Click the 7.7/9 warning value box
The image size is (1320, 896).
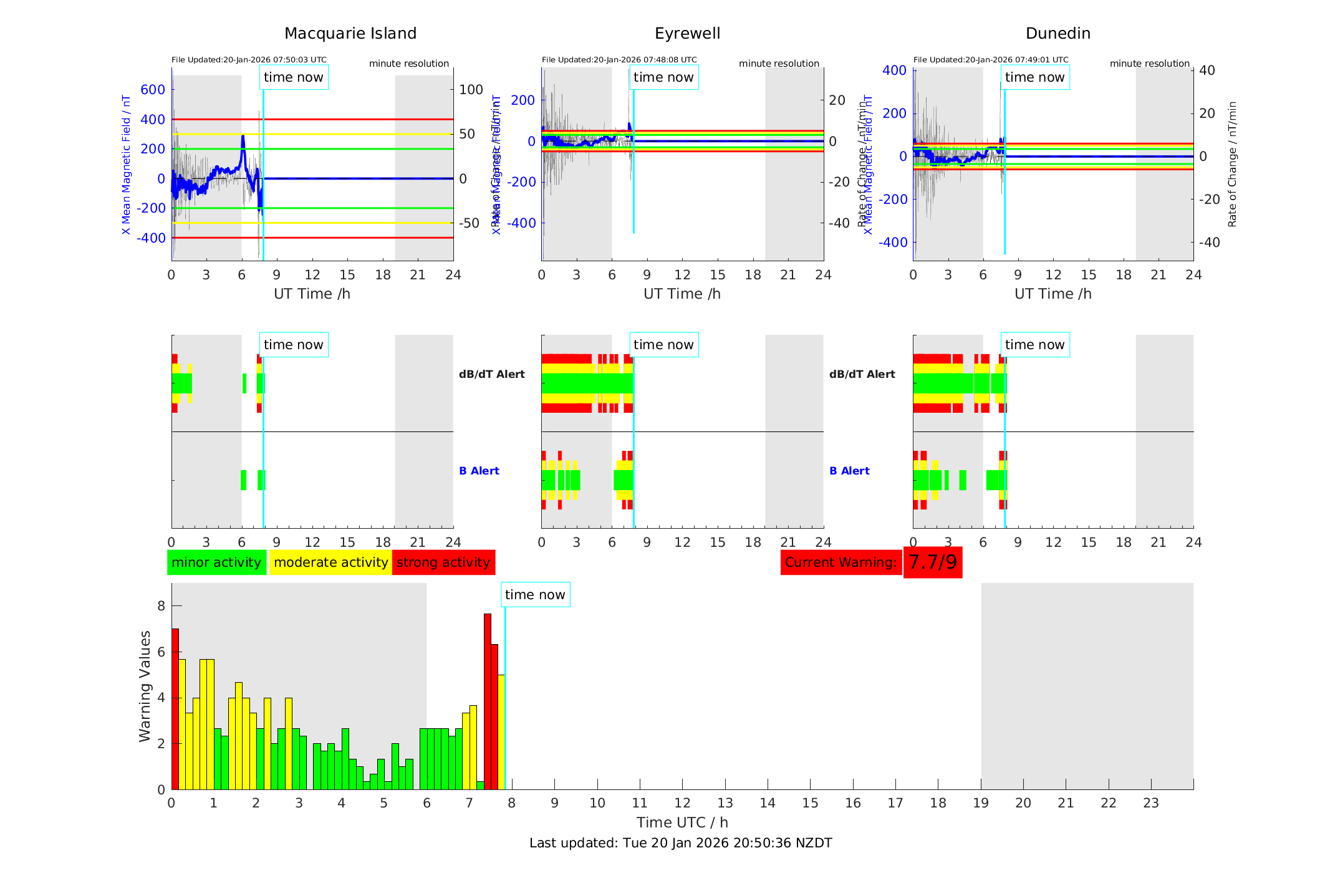coord(932,562)
